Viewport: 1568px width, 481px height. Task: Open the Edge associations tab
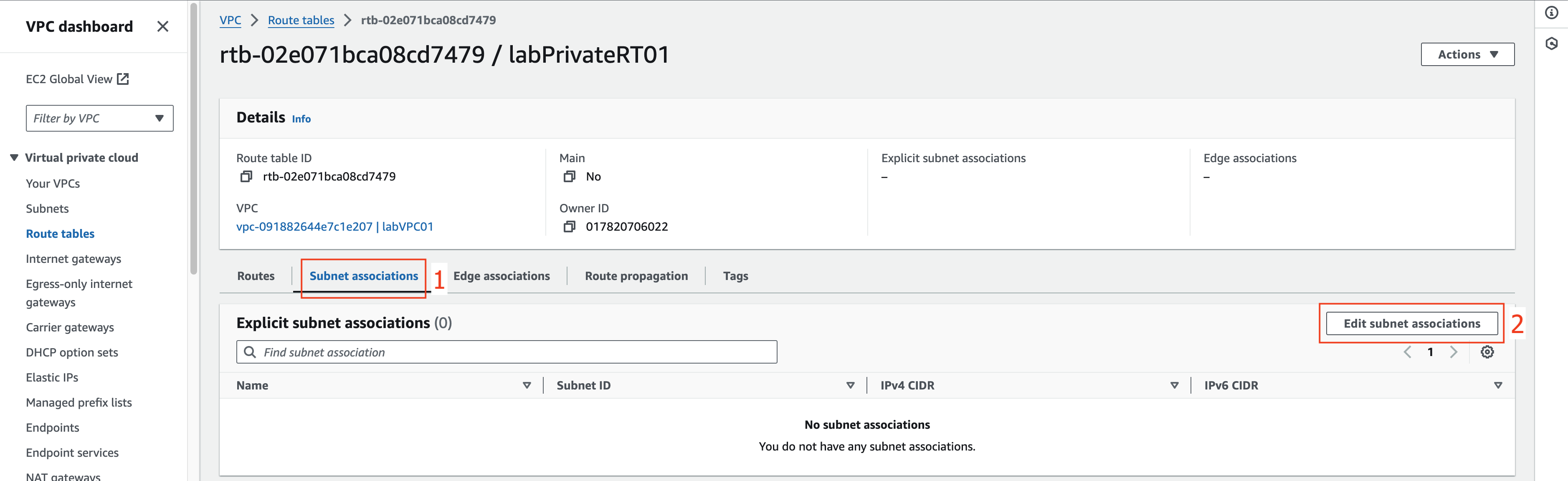[x=502, y=276]
